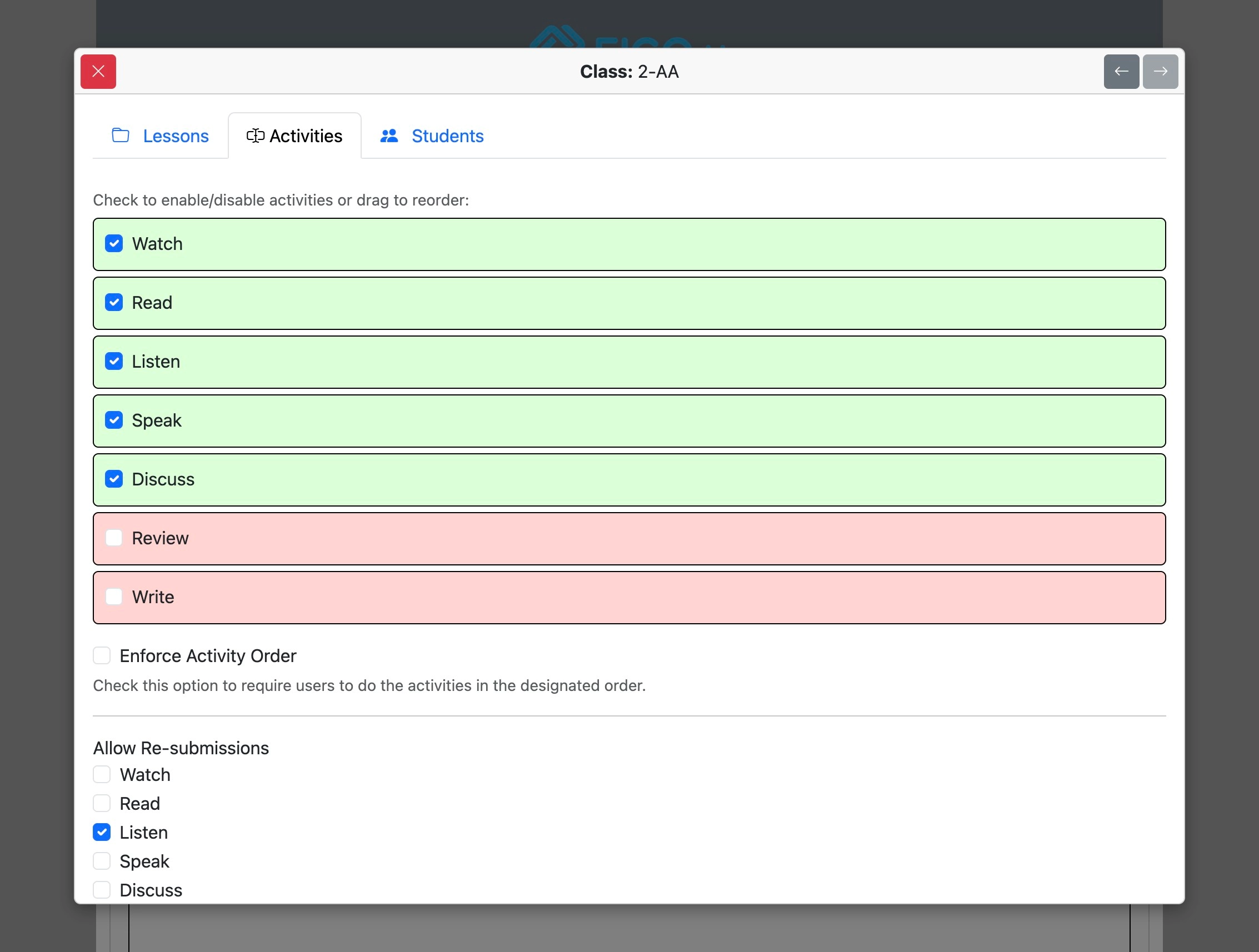Uncheck Listen under Allow Re-submissions
Image resolution: width=1259 pixels, height=952 pixels.
tap(102, 833)
